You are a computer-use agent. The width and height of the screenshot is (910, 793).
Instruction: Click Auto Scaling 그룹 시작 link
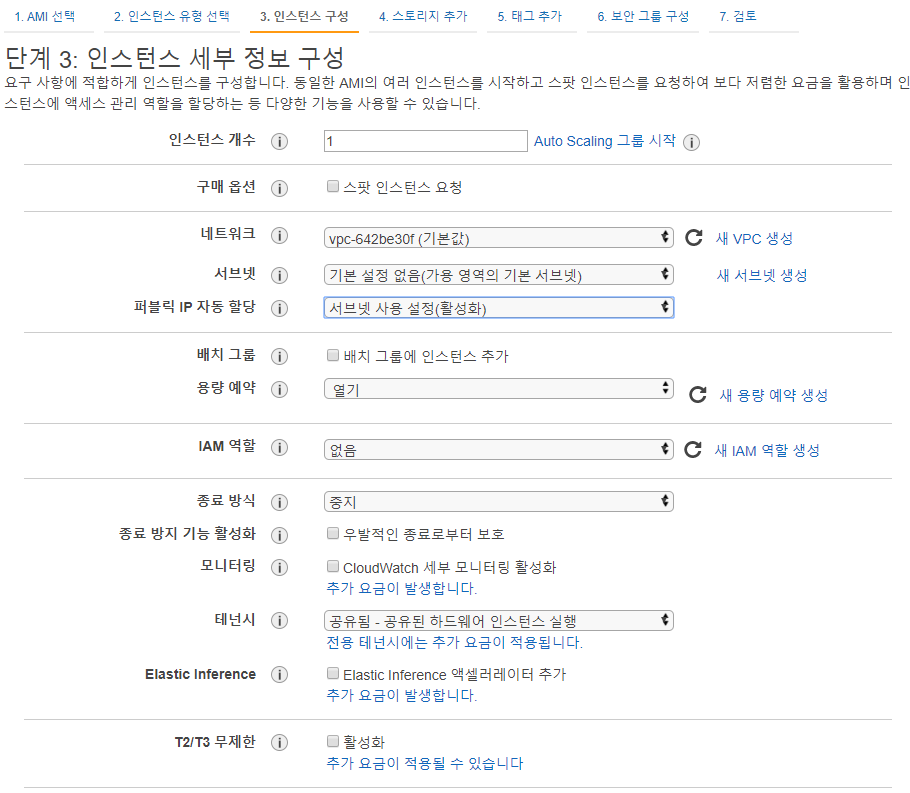(x=605, y=141)
